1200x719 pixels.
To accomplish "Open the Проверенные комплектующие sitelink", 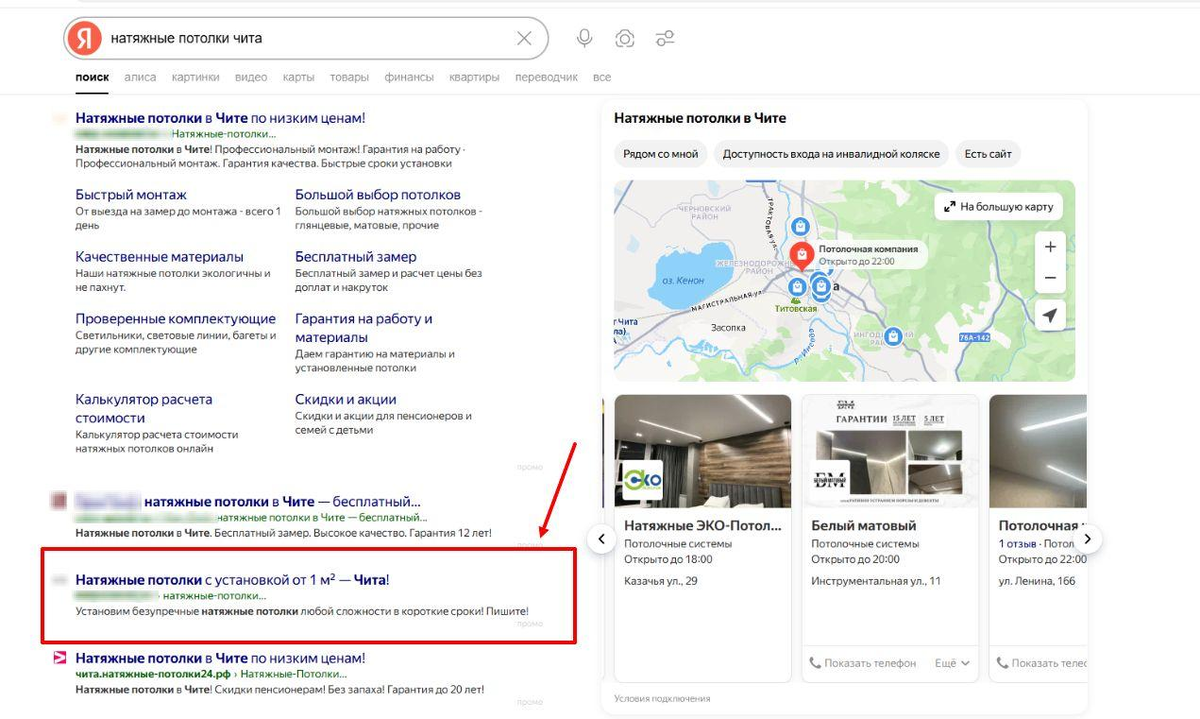I will [175, 319].
